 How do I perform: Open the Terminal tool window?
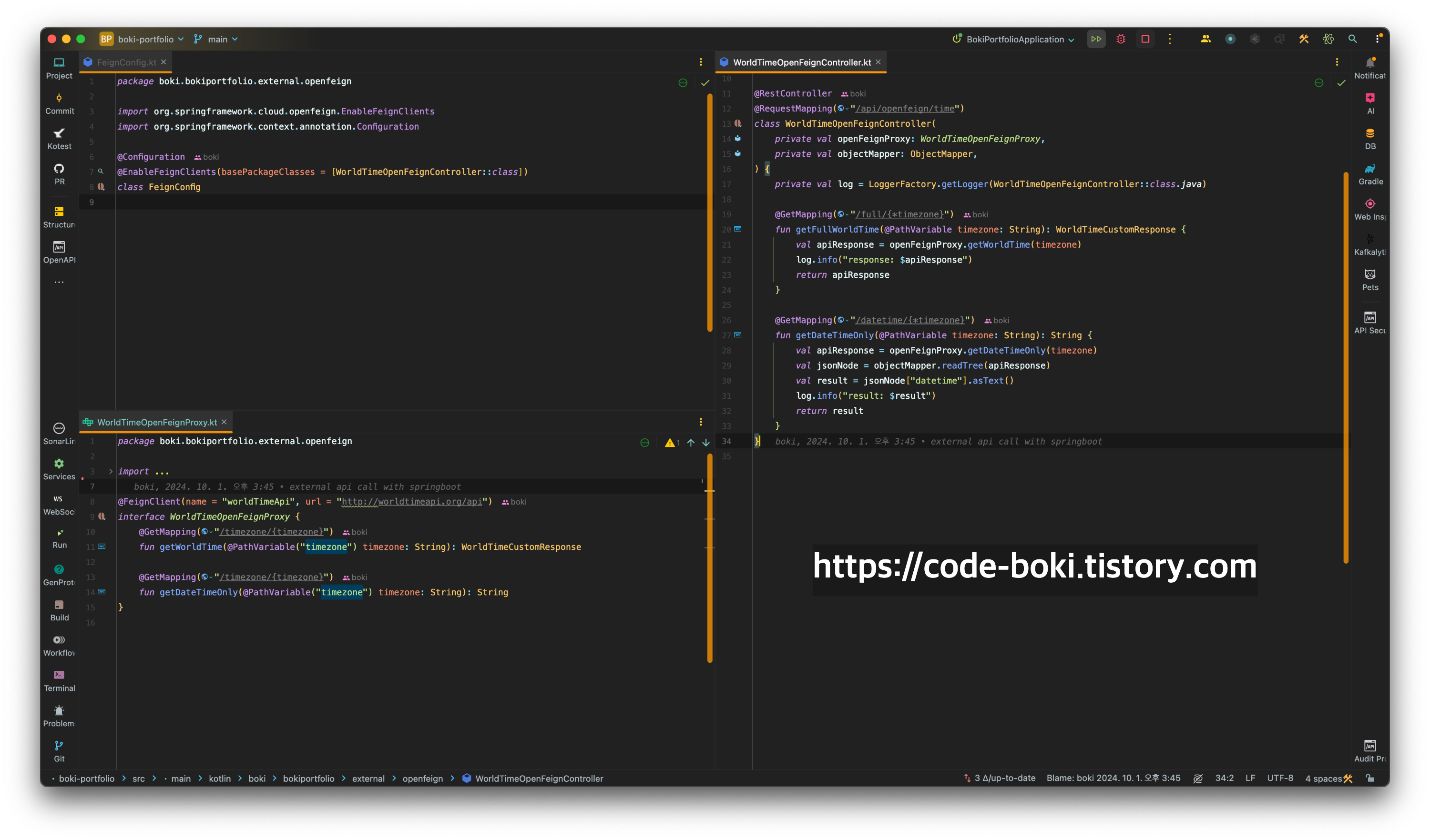click(x=59, y=680)
